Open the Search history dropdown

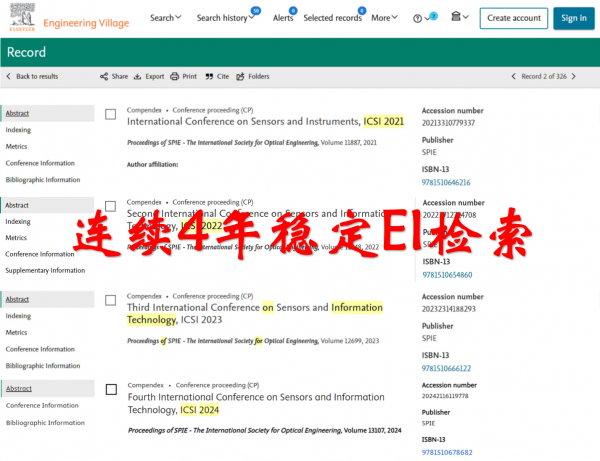226,18
